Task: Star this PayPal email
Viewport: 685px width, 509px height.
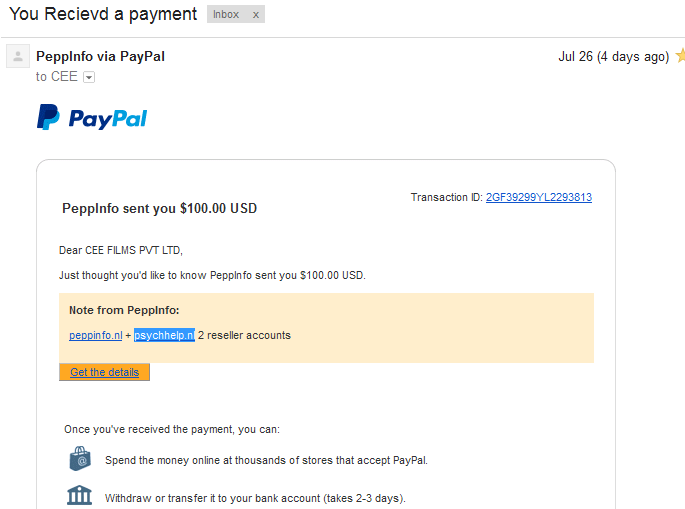Action: pyautogui.click(x=681, y=56)
